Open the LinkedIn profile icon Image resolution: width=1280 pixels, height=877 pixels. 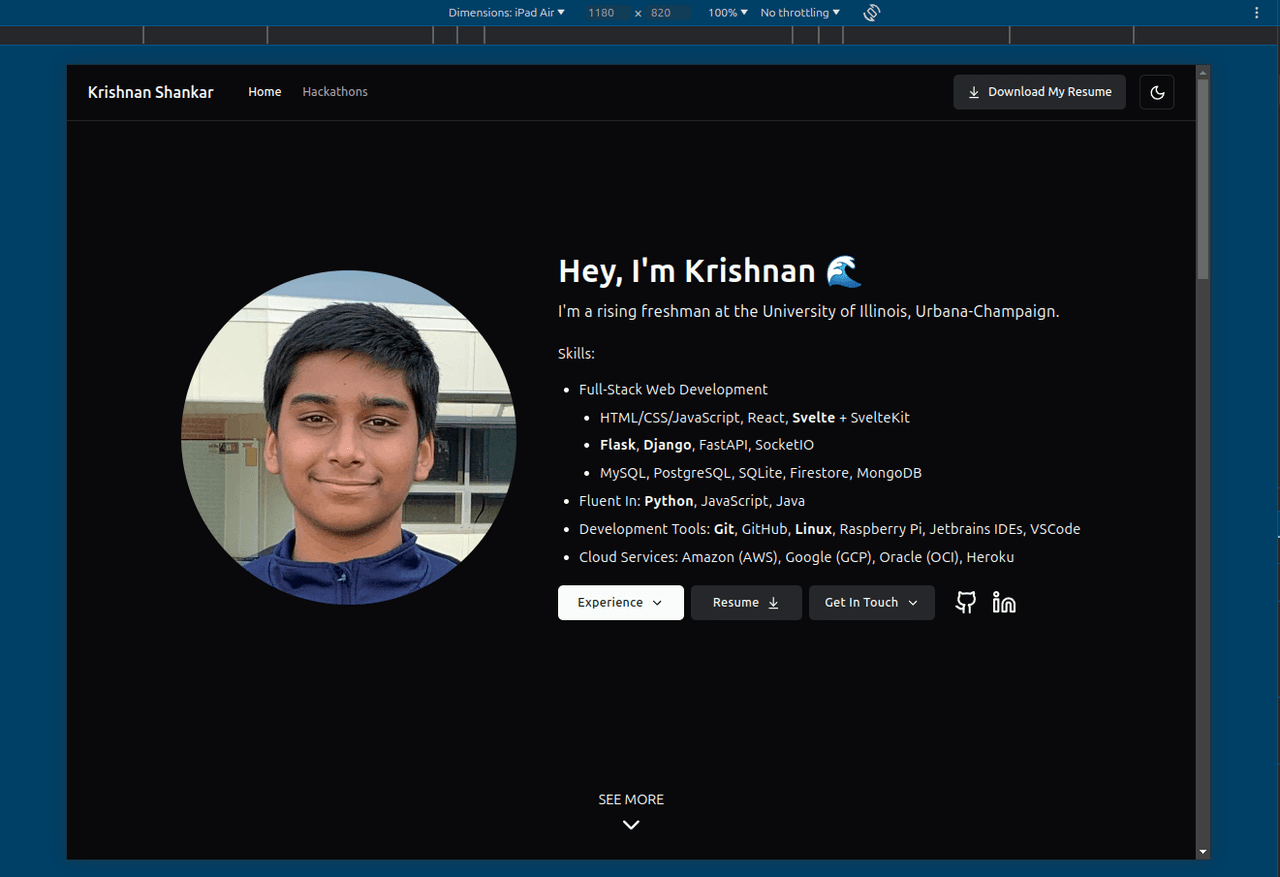pyautogui.click(x=1004, y=602)
